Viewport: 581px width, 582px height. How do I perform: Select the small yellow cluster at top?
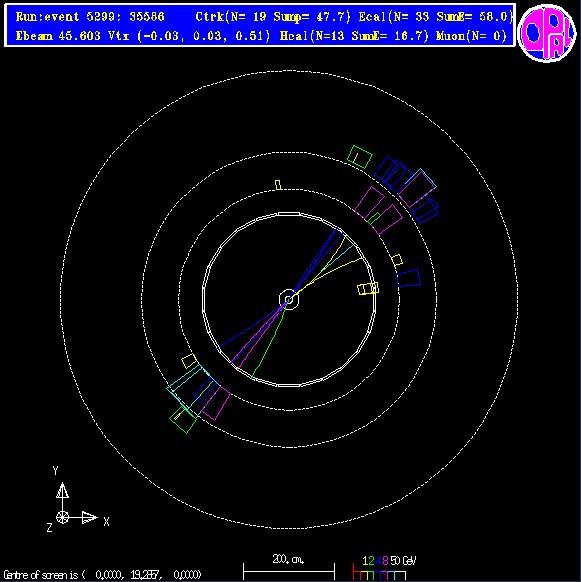coord(278,185)
